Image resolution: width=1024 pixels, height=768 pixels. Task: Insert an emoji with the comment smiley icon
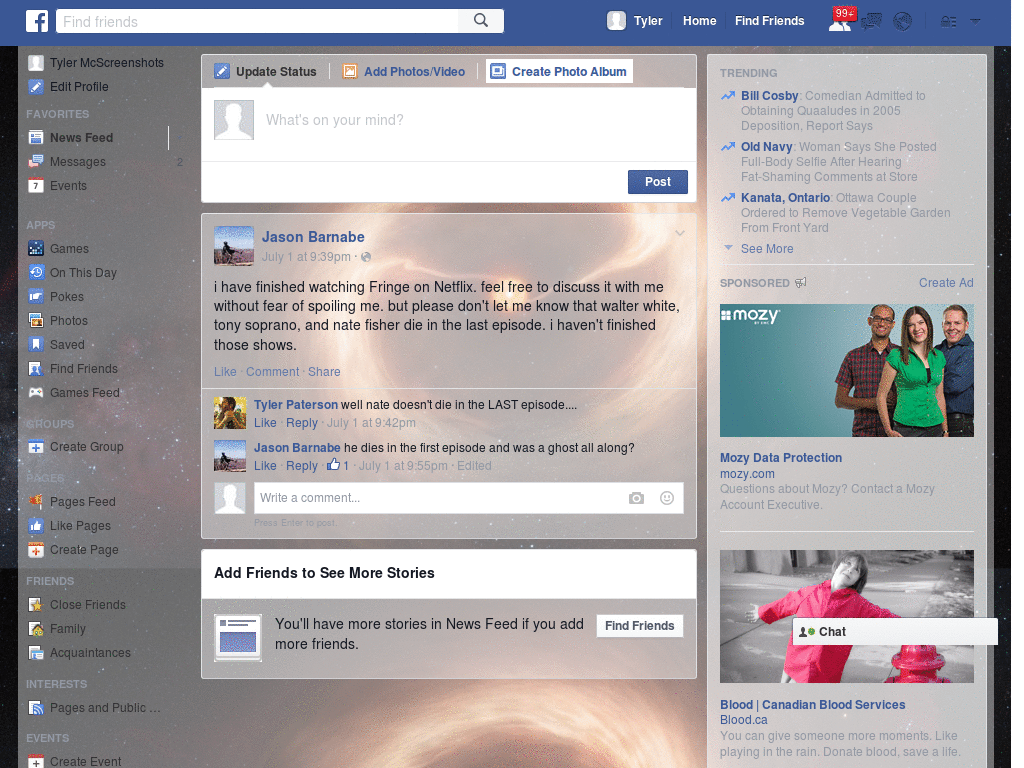(x=666, y=497)
